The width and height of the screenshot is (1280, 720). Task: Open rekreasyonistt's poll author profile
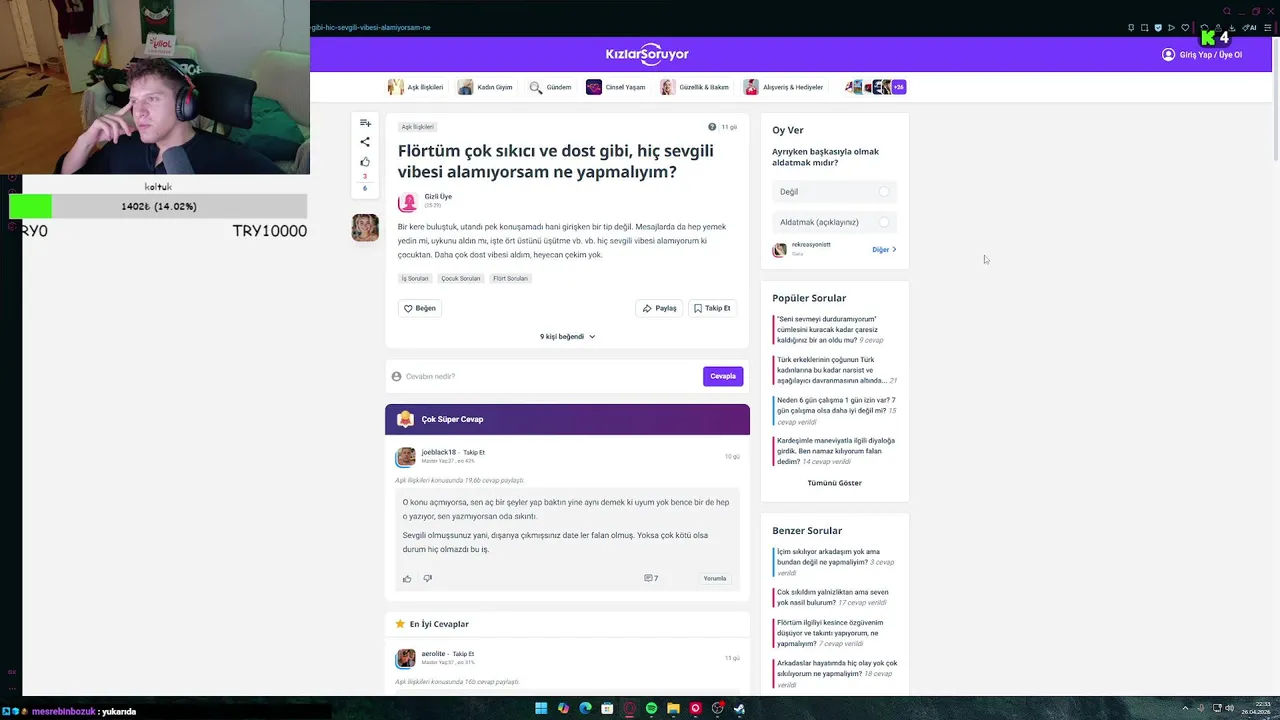click(x=779, y=250)
